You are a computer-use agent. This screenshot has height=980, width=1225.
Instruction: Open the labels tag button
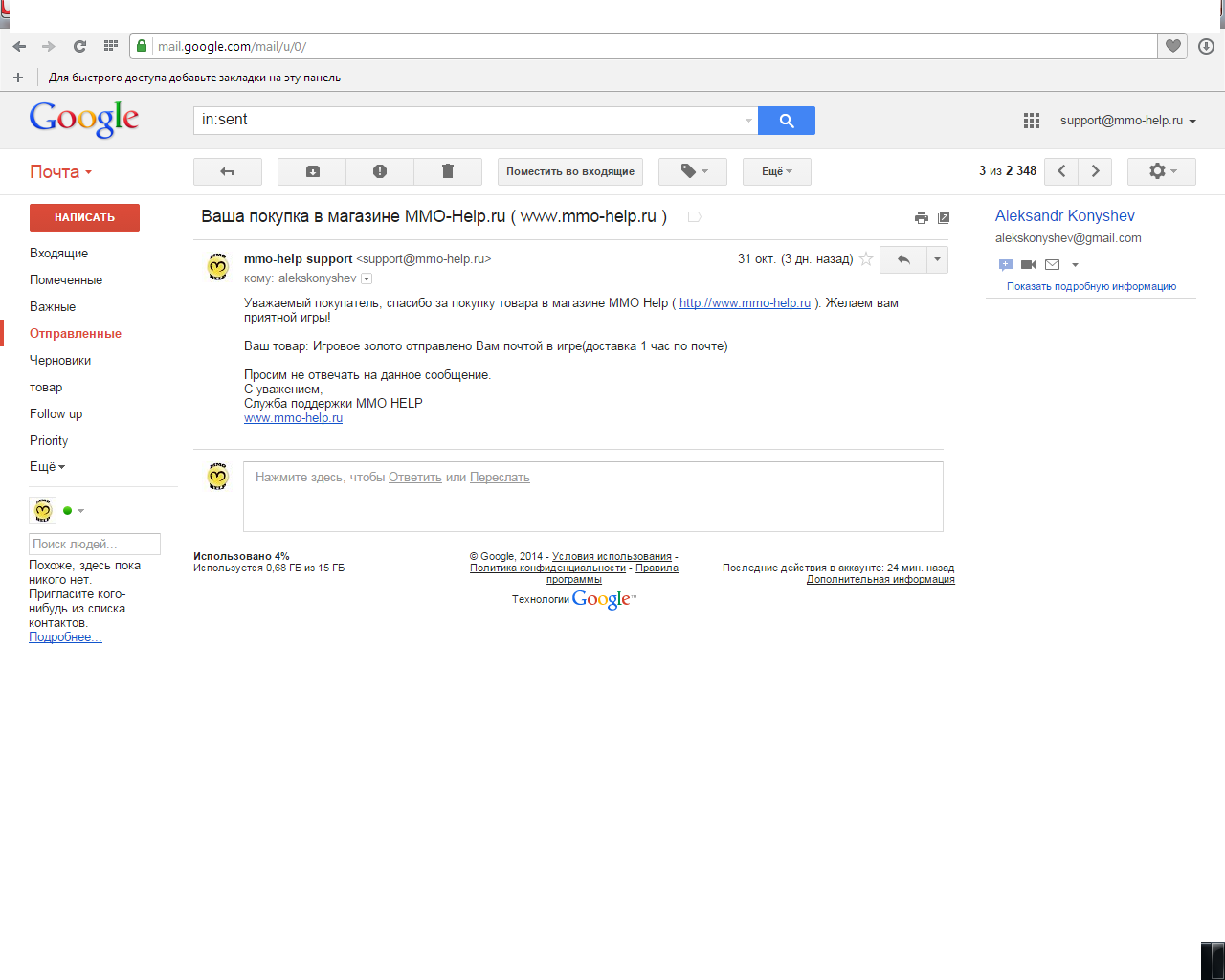coord(693,171)
